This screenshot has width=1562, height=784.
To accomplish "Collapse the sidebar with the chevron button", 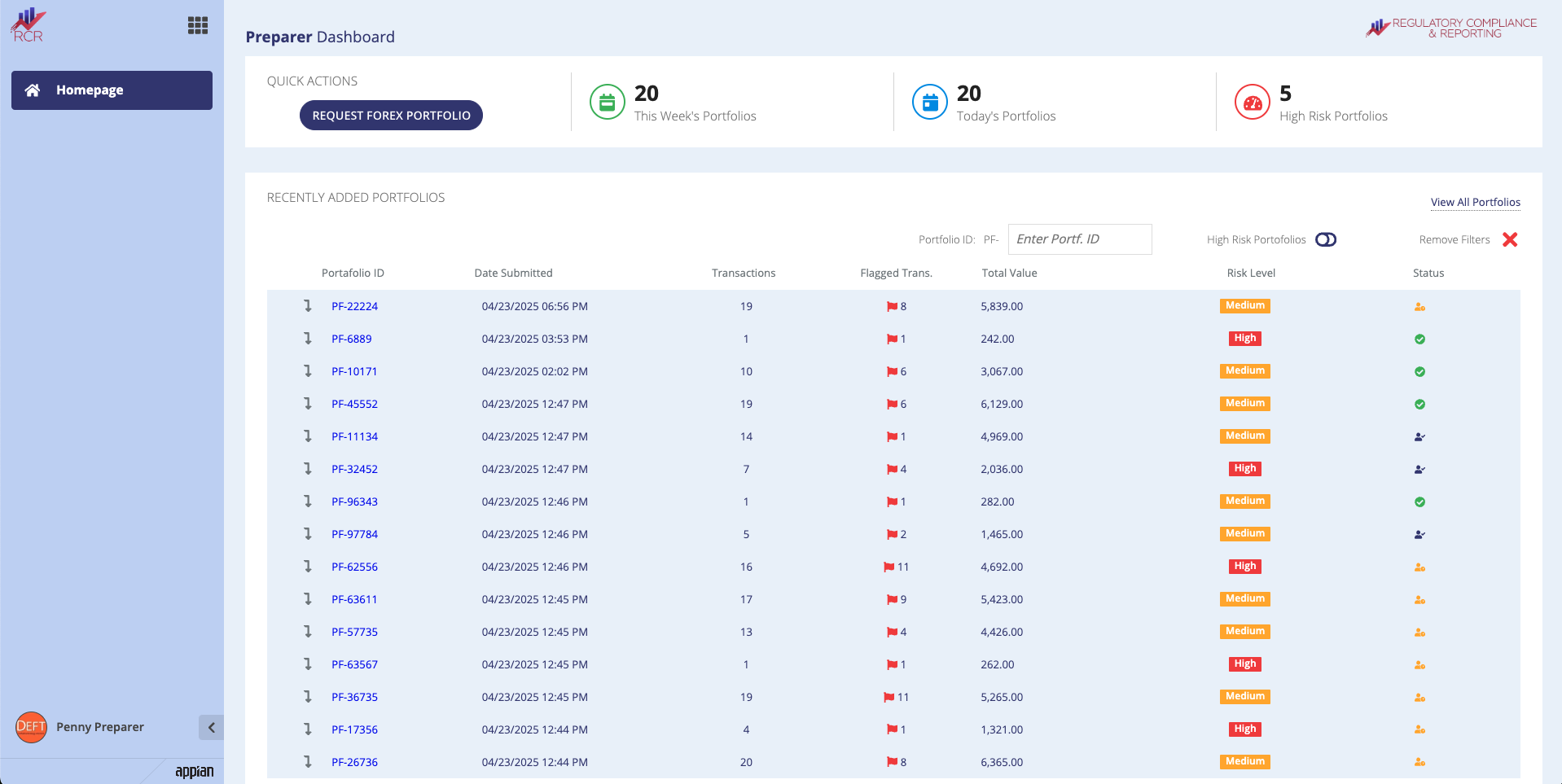I will click(x=211, y=728).
